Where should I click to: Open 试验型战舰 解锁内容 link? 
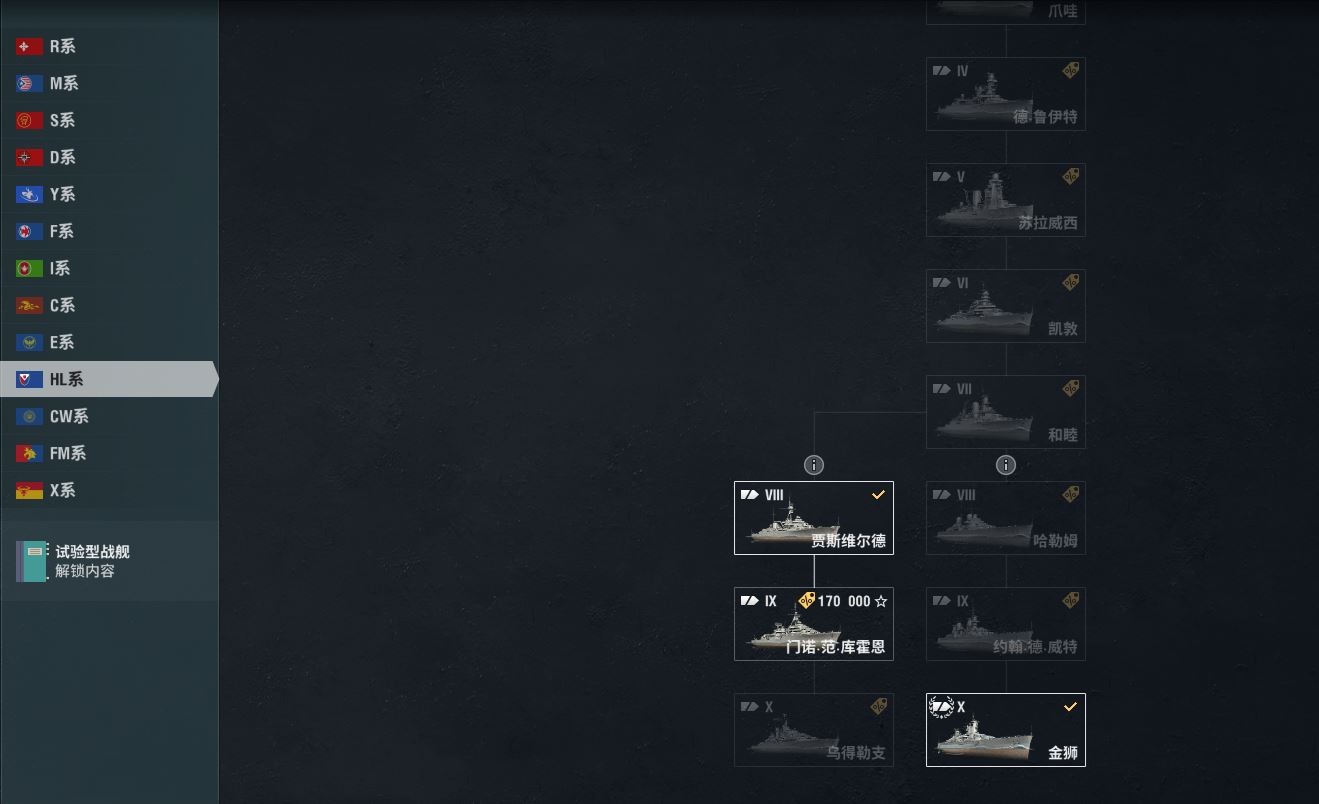[x=85, y=571]
